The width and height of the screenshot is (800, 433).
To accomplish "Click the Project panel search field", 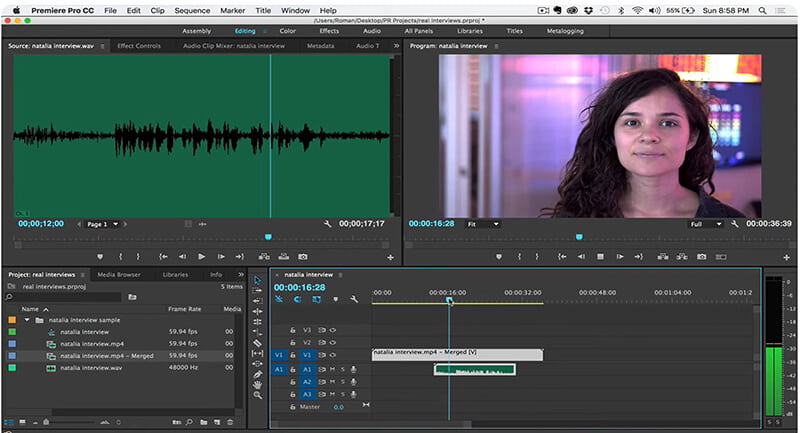I will pos(65,297).
